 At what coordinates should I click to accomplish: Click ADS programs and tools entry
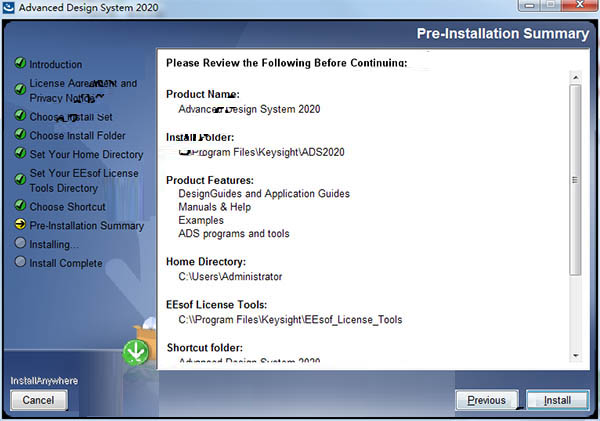tap(234, 233)
